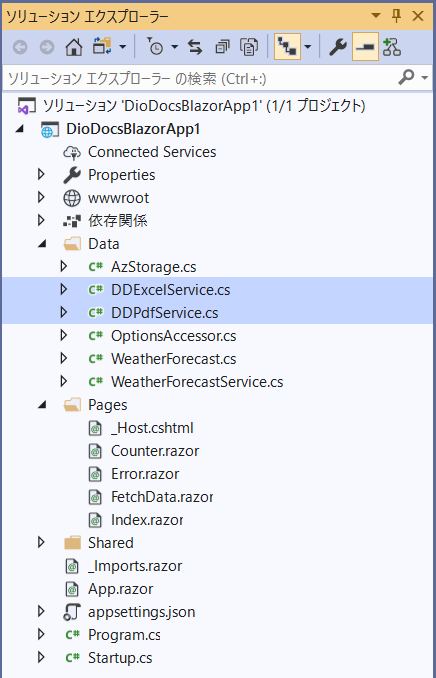Open the window position dropdown menu
The height and width of the screenshot is (678, 436).
click(375, 16)
